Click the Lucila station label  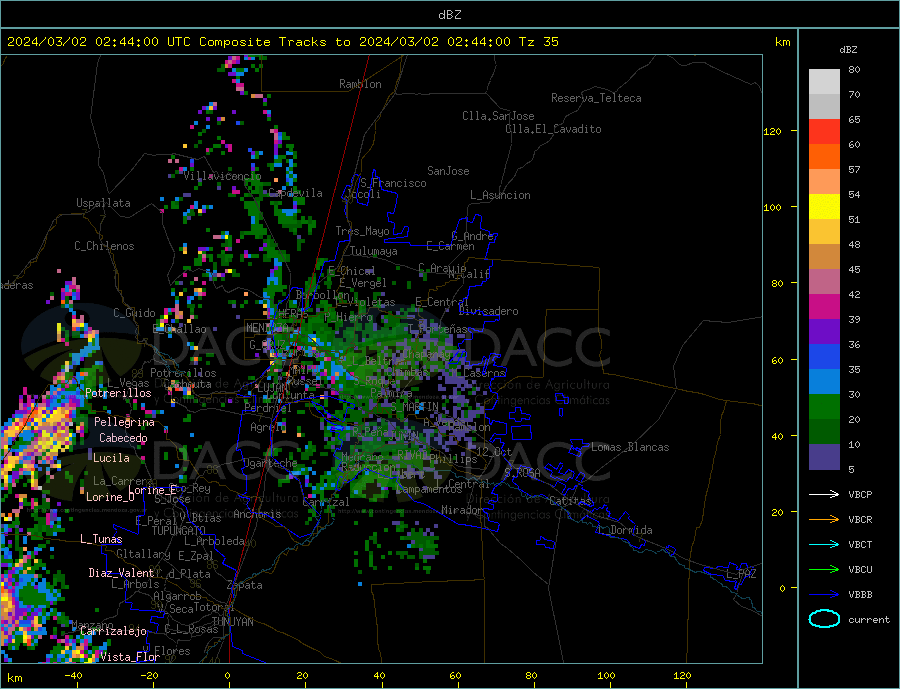pyautogui.click(x=111, y=458)
